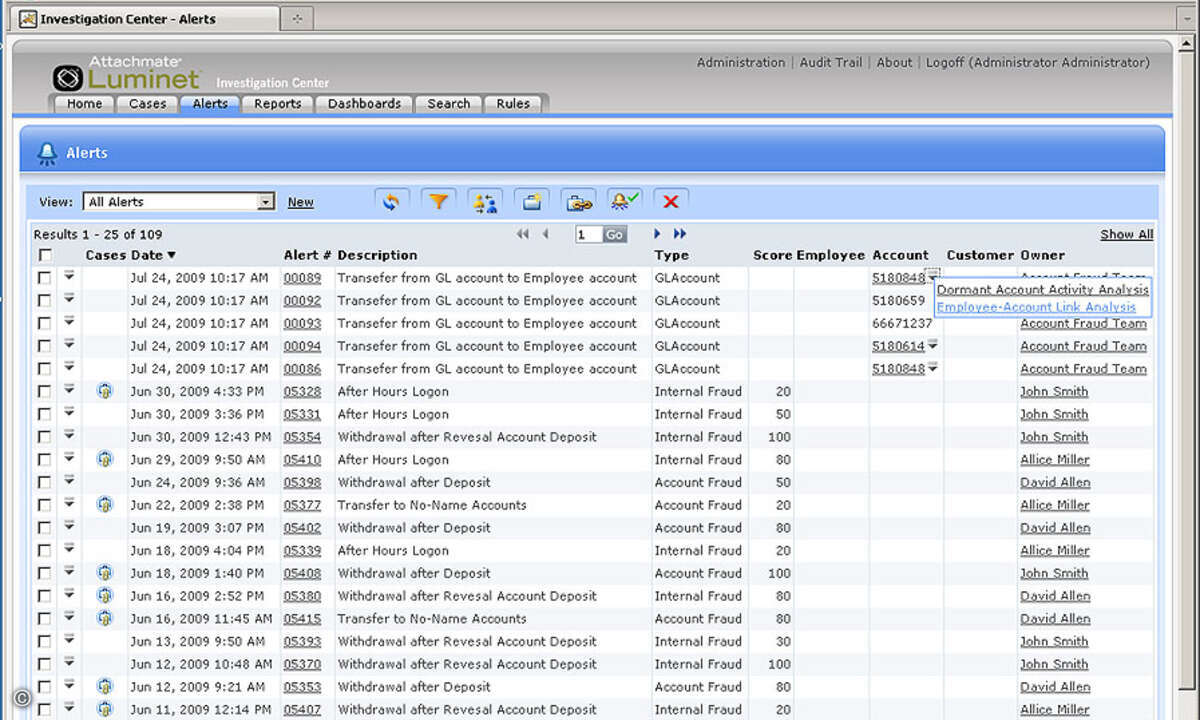
Task: Click the reassign owner people icon
Action: point(485,201)
